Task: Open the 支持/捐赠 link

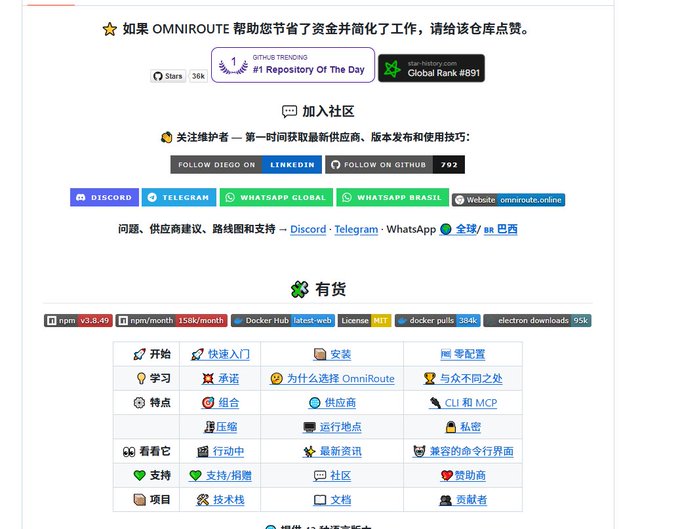Action: [220, 476]
